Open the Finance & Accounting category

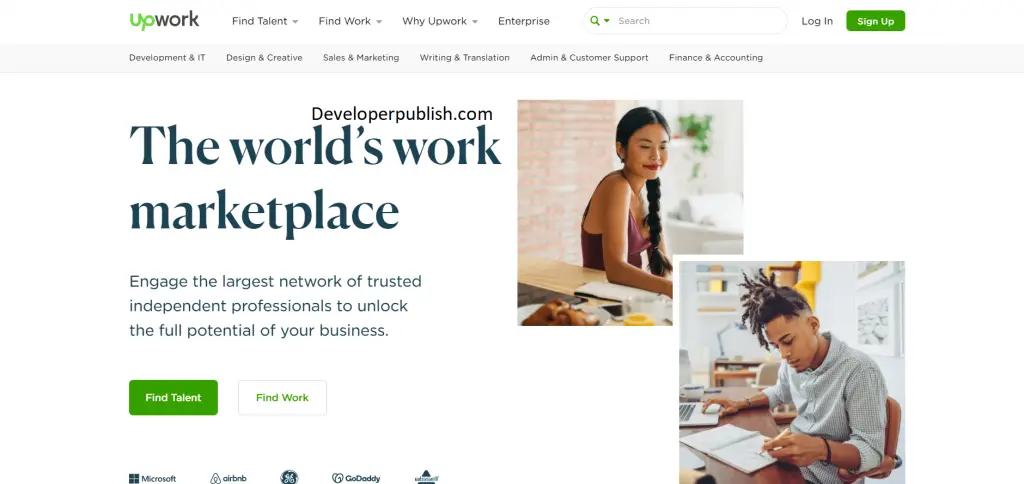pyautogui.click(x=716, y=57)
